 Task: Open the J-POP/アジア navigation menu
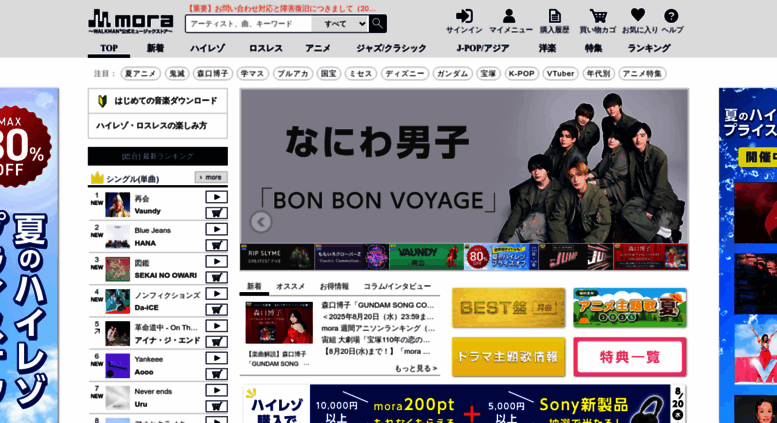click(483, 48)
